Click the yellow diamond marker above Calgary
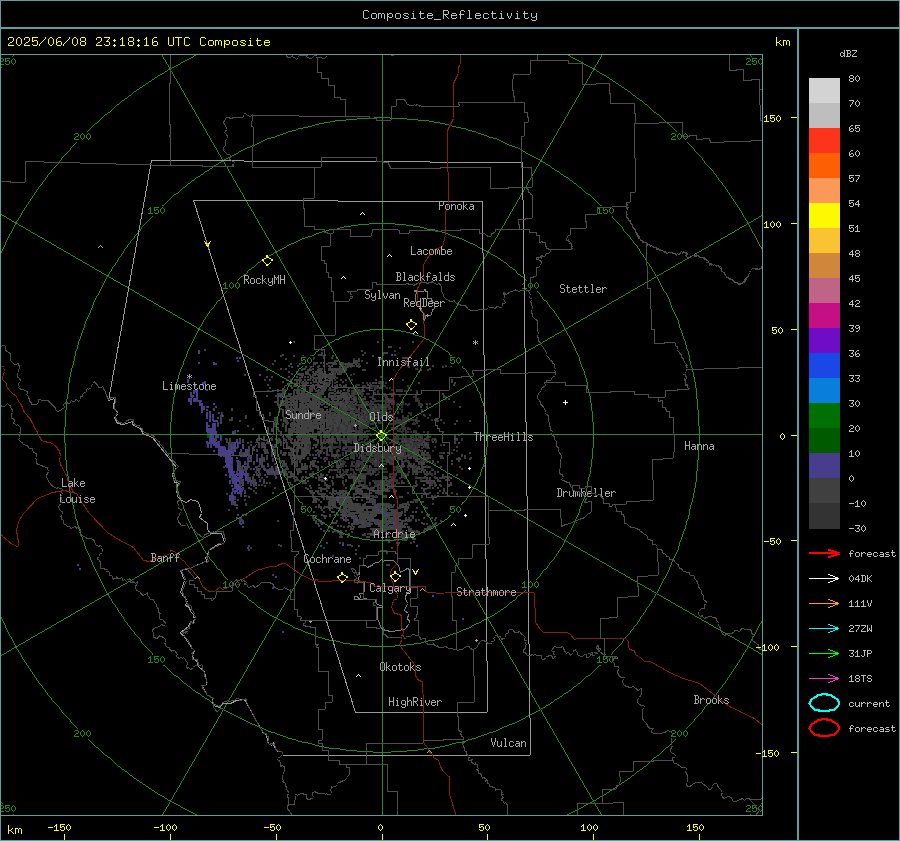The width and height of the screenshot is (900, 841). click(x=395, y=576)
